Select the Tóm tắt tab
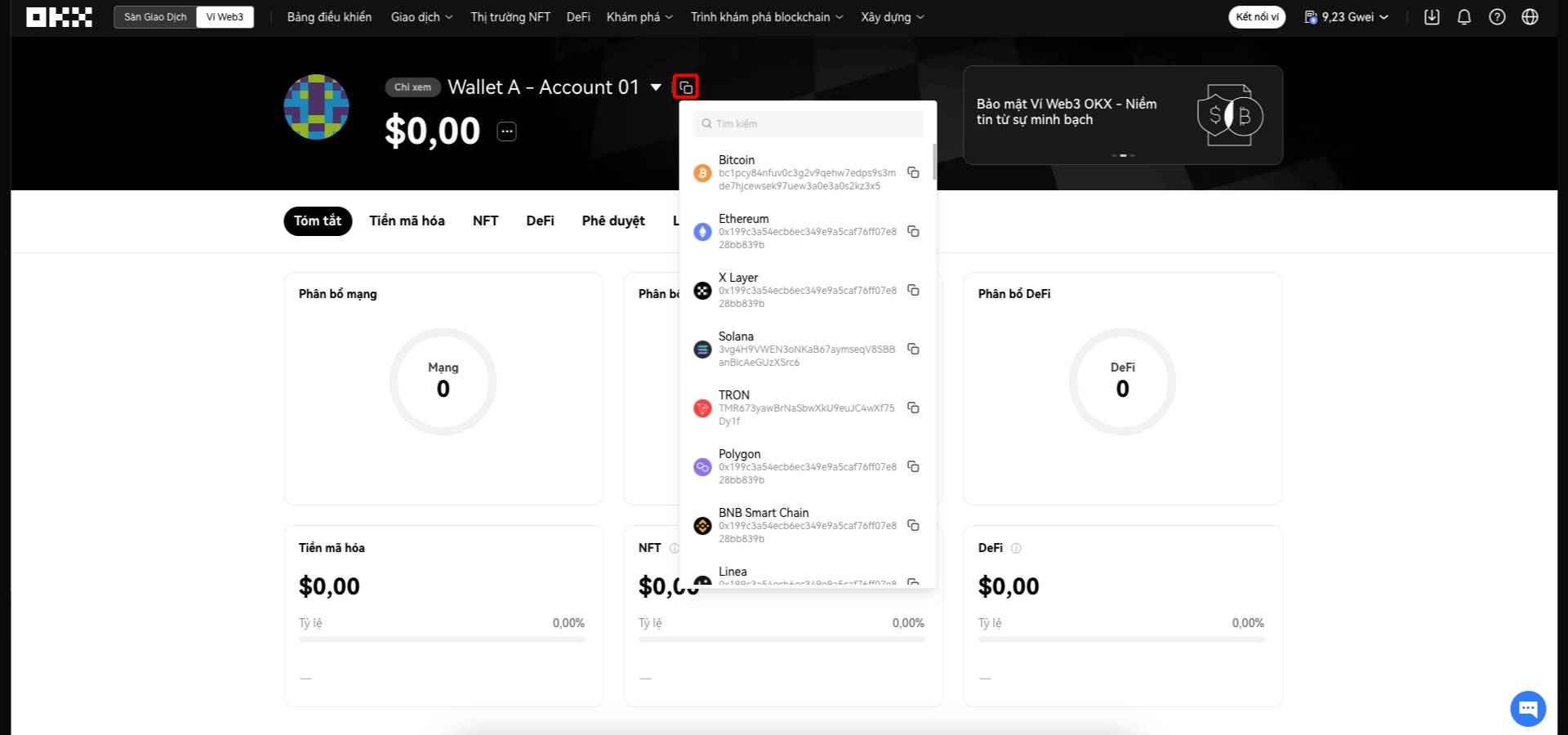This screenshot has width=1568, height=735. click(x=318, y=221)
